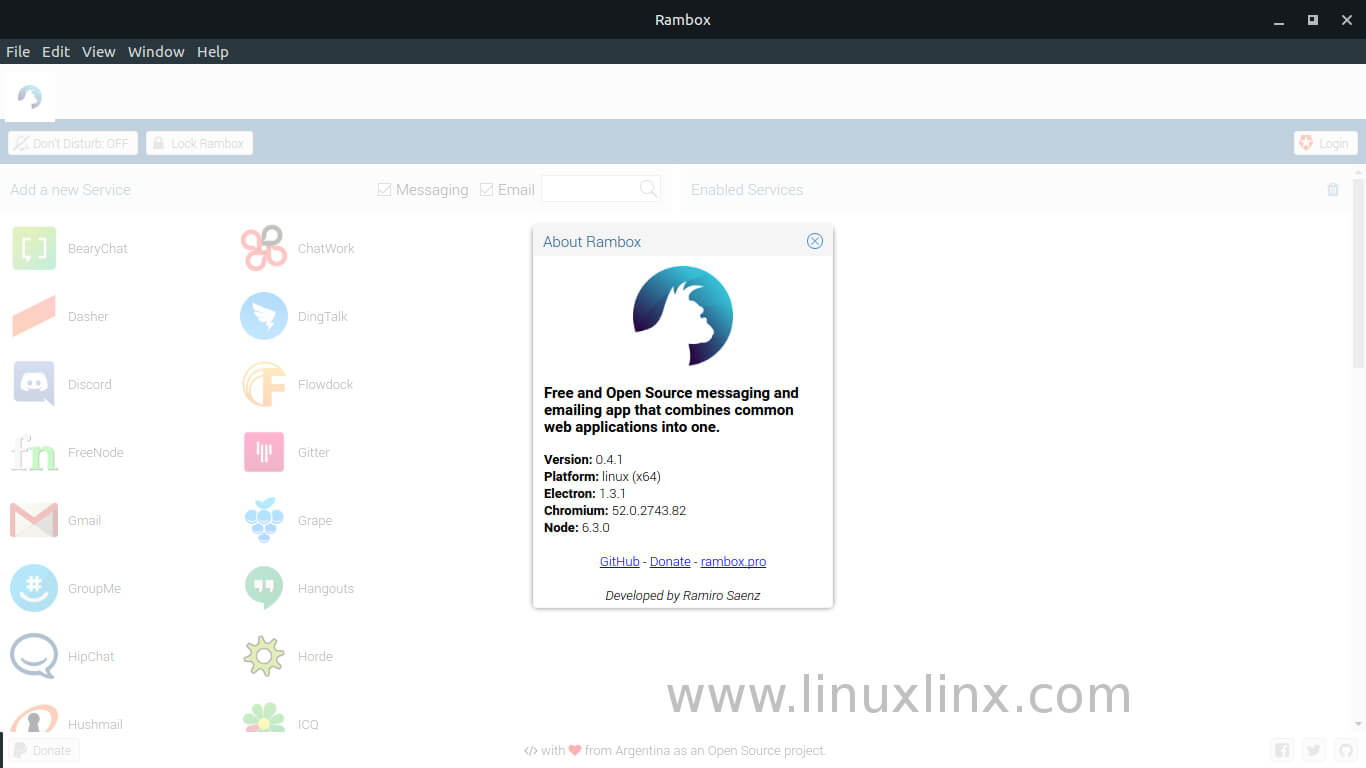
Task: Click the vertical scrollbar on the right
Action: click(1358, 272)
